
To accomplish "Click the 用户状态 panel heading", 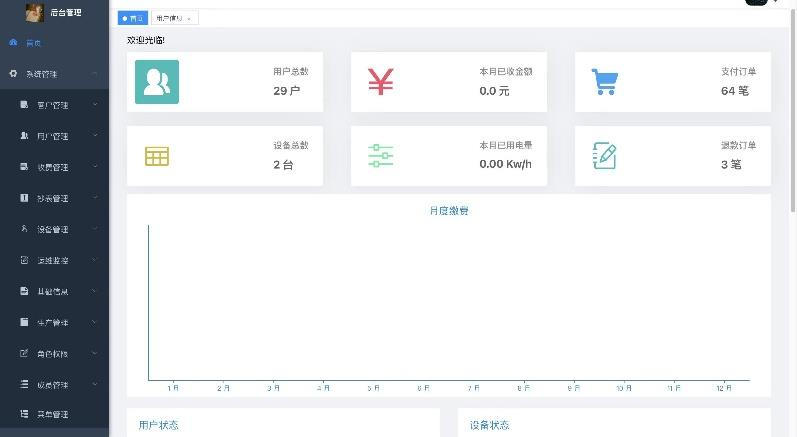I will coord(158,425).
